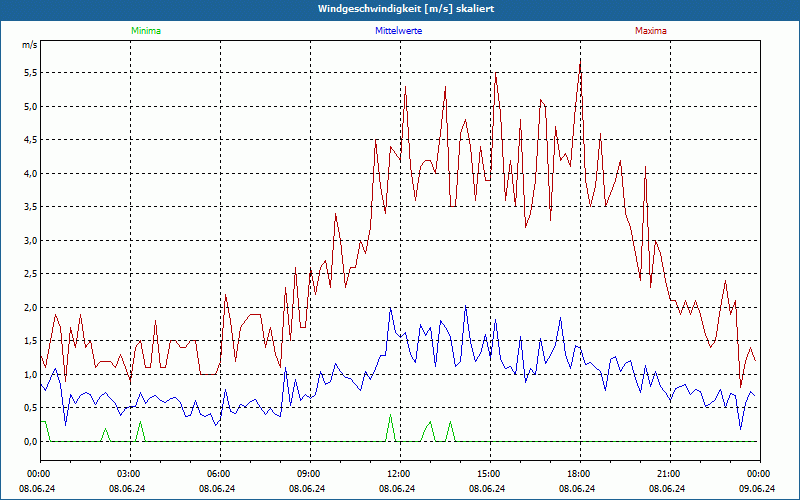Select the 18:00 time axis label
The height and width of the screenshot is (500, 800).
coord(579,473)
